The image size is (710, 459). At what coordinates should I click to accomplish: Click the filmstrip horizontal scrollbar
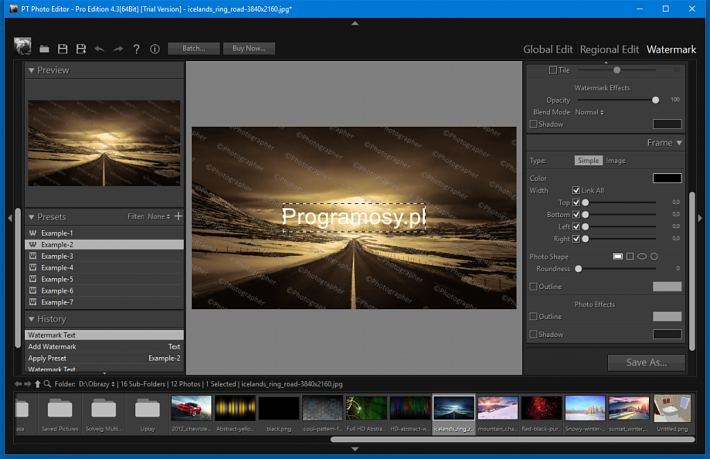pos(513,439)
